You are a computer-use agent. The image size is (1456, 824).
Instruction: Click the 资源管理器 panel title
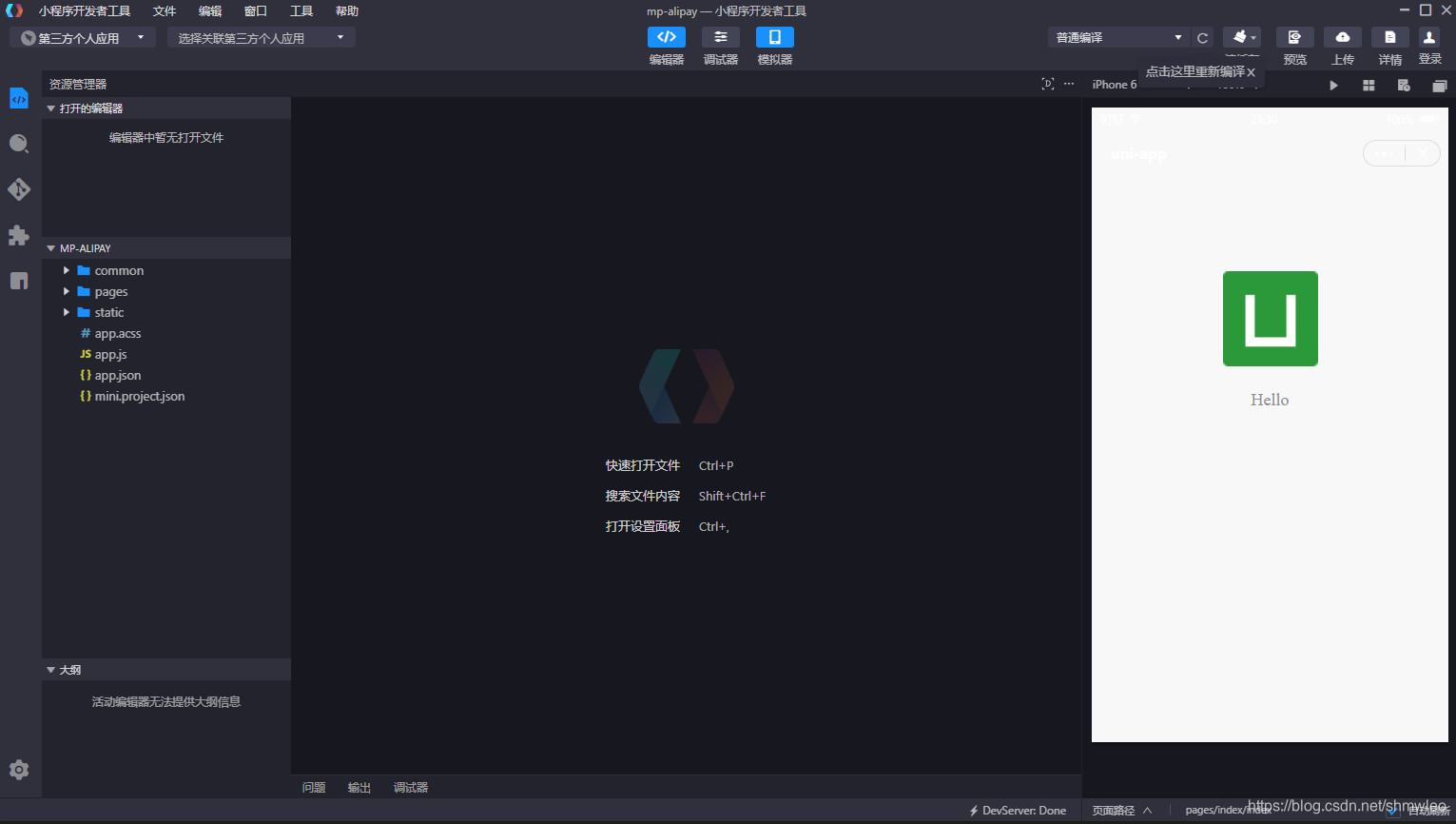coord(78,85)
